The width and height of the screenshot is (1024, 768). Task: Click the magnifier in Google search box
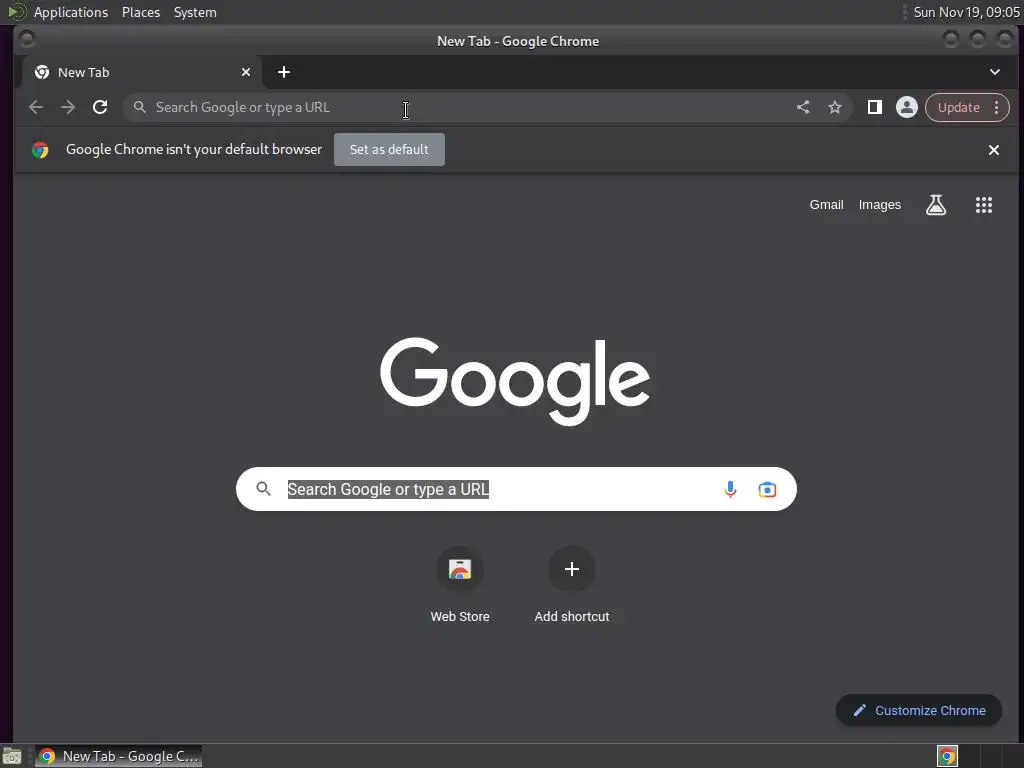tap(263, 488)
